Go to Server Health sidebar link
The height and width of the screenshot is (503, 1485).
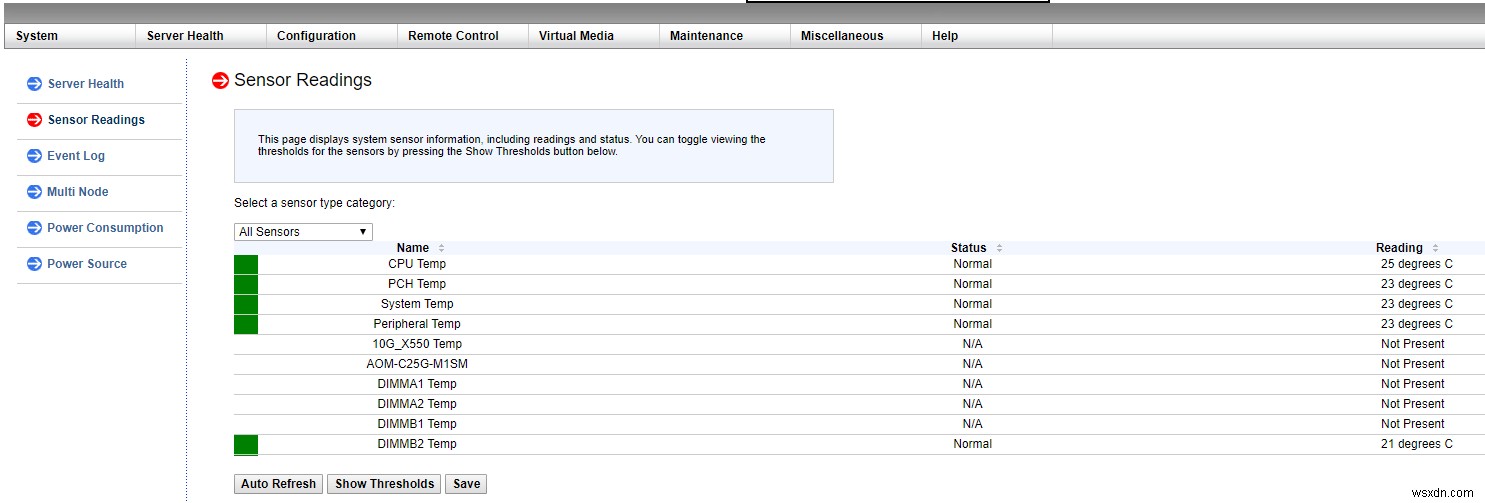[x=86, y=84]
